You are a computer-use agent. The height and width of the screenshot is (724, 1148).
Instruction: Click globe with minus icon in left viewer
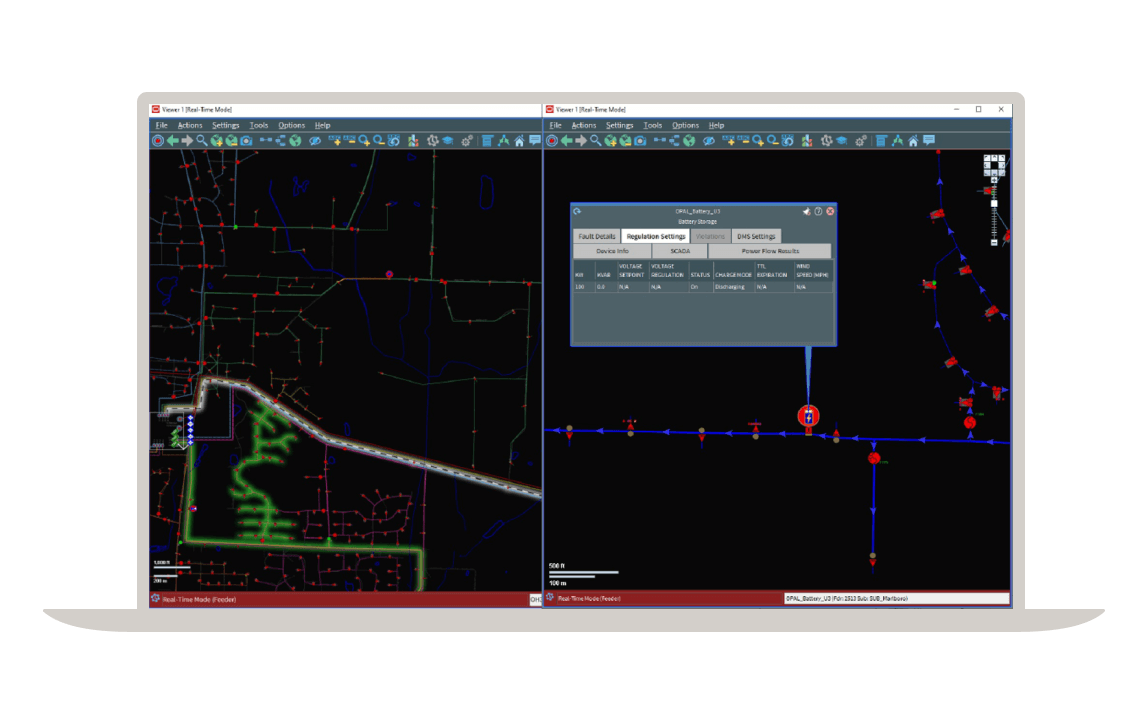click(231, 141)
